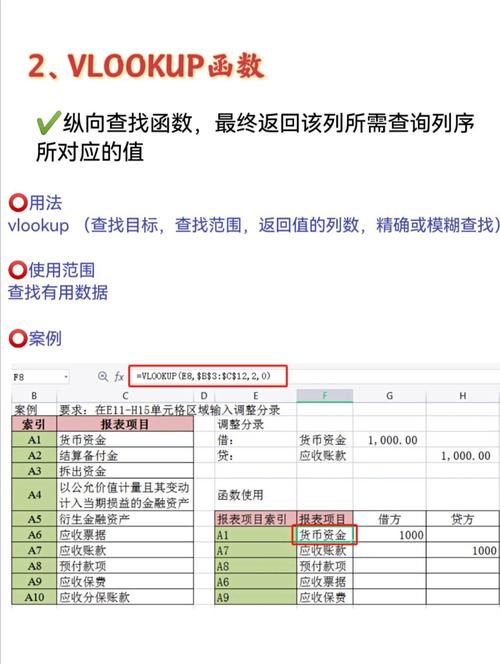
Task: Select column header H
Action: (463, 396)
